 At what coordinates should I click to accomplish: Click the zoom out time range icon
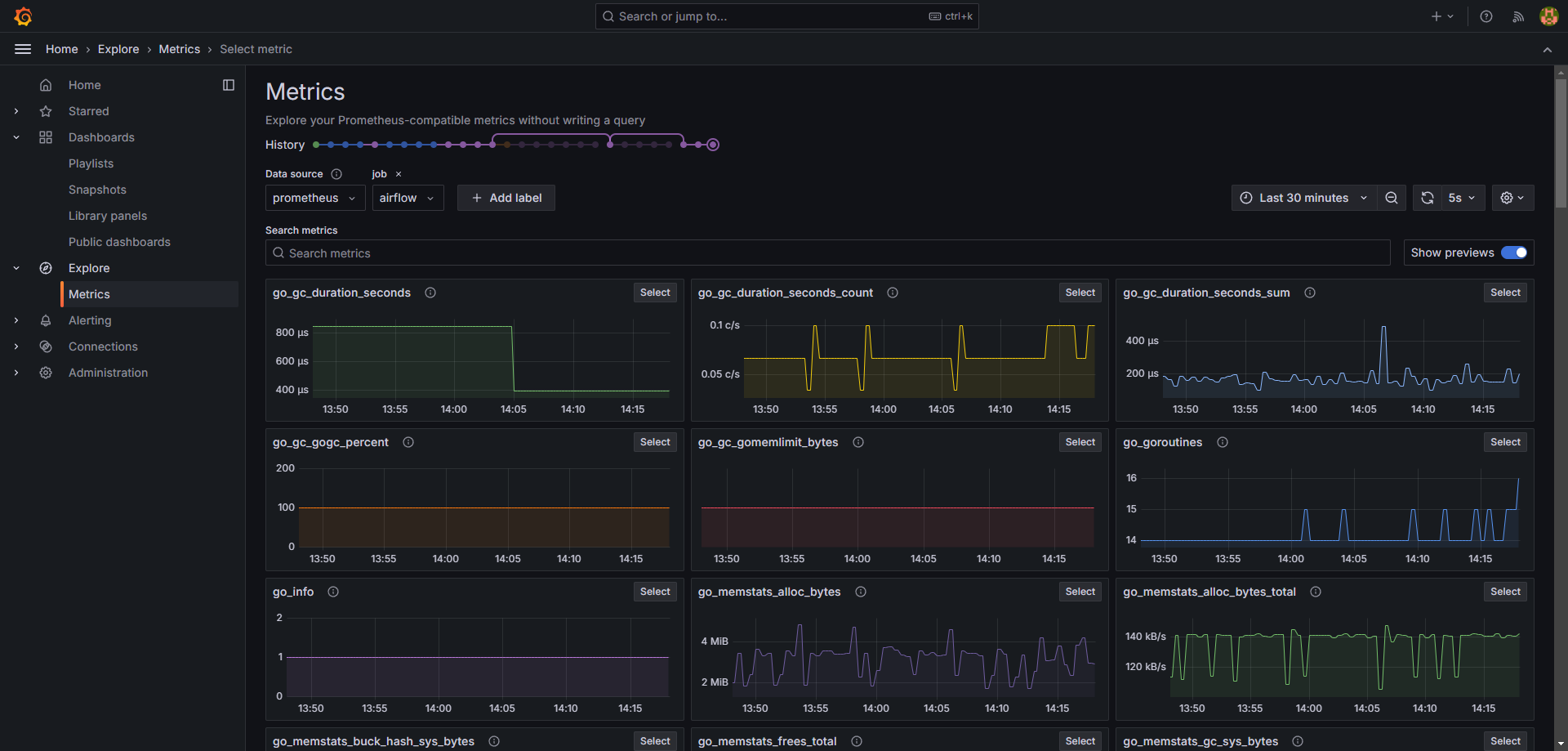click(x=1392, y=198)
